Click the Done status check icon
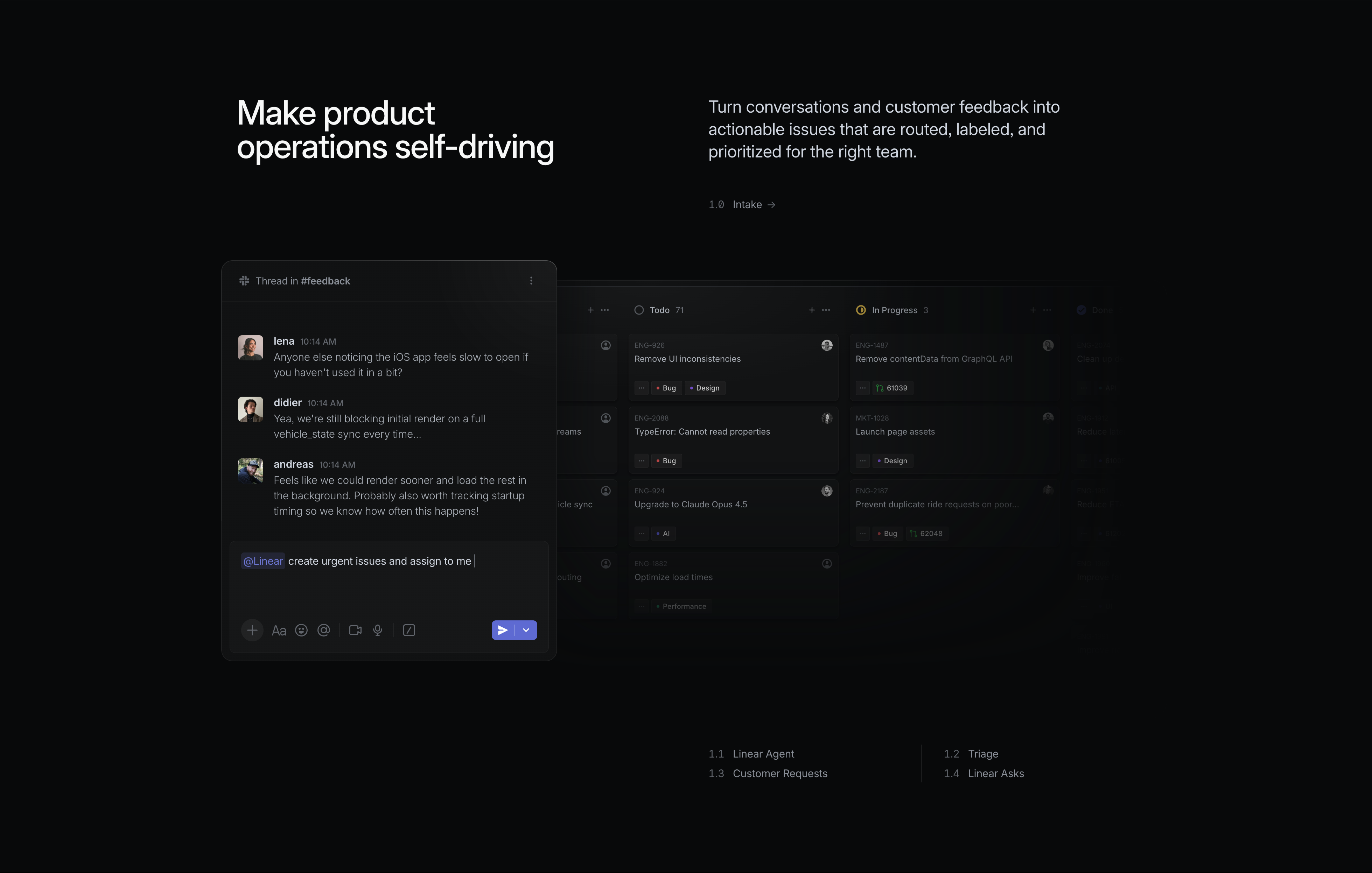 tap(1081, 310)
